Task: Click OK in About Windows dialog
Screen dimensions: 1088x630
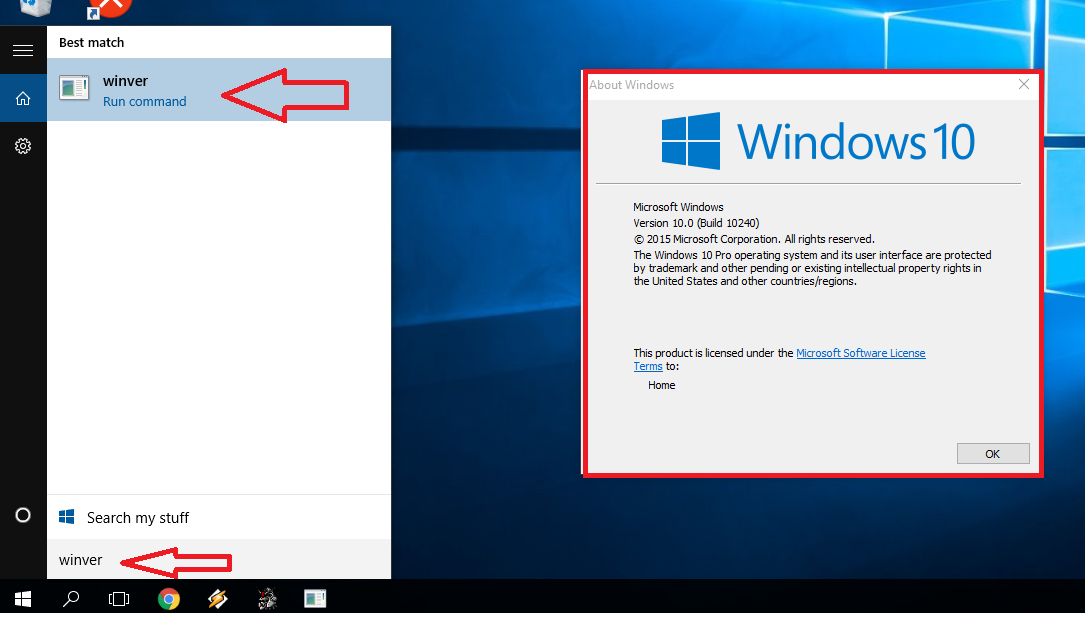Action: click(993, 454)
